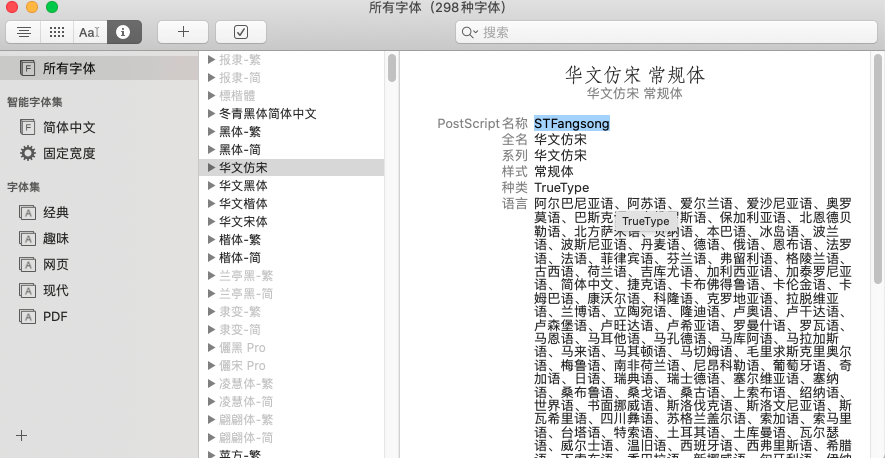
Task: Expand the 冬青黑体简体中文 disclosure triangle
Action: [x=212, y=114]
